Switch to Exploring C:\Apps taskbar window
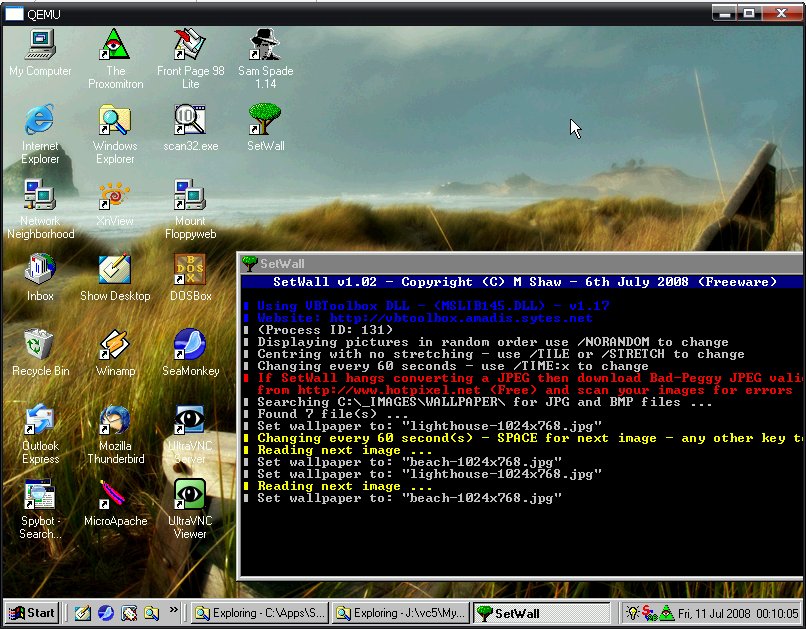The width and height of the screenshot is (806, 629). pos(260,613)
